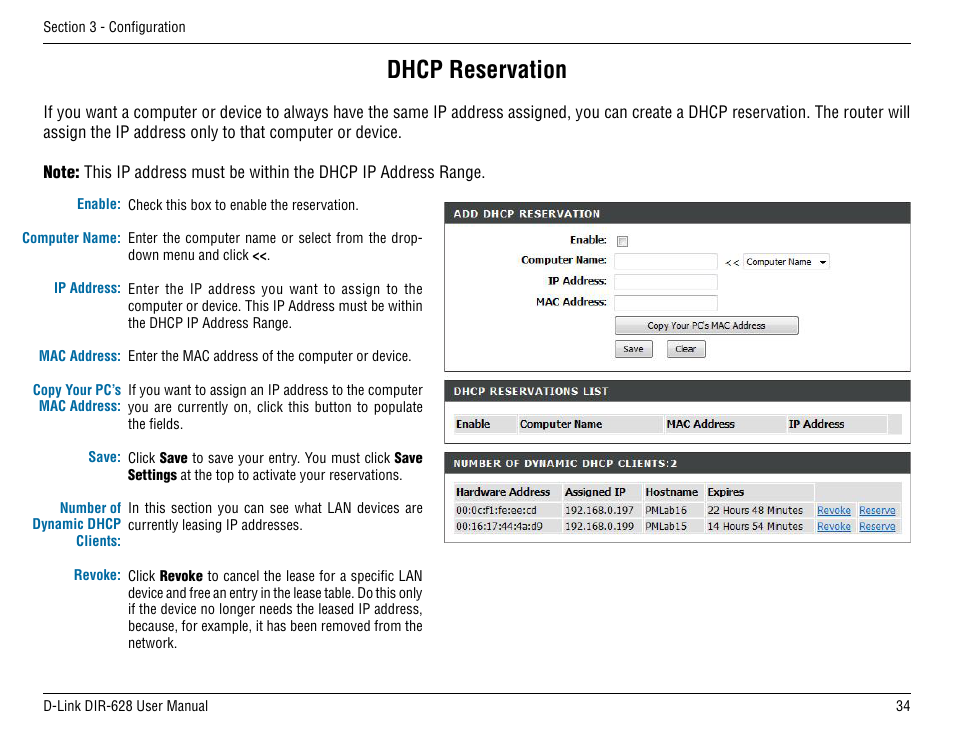Click the blue Save: description label
Image resolution: width=954 pixels, height=738 pixels.
coord(105,457)
